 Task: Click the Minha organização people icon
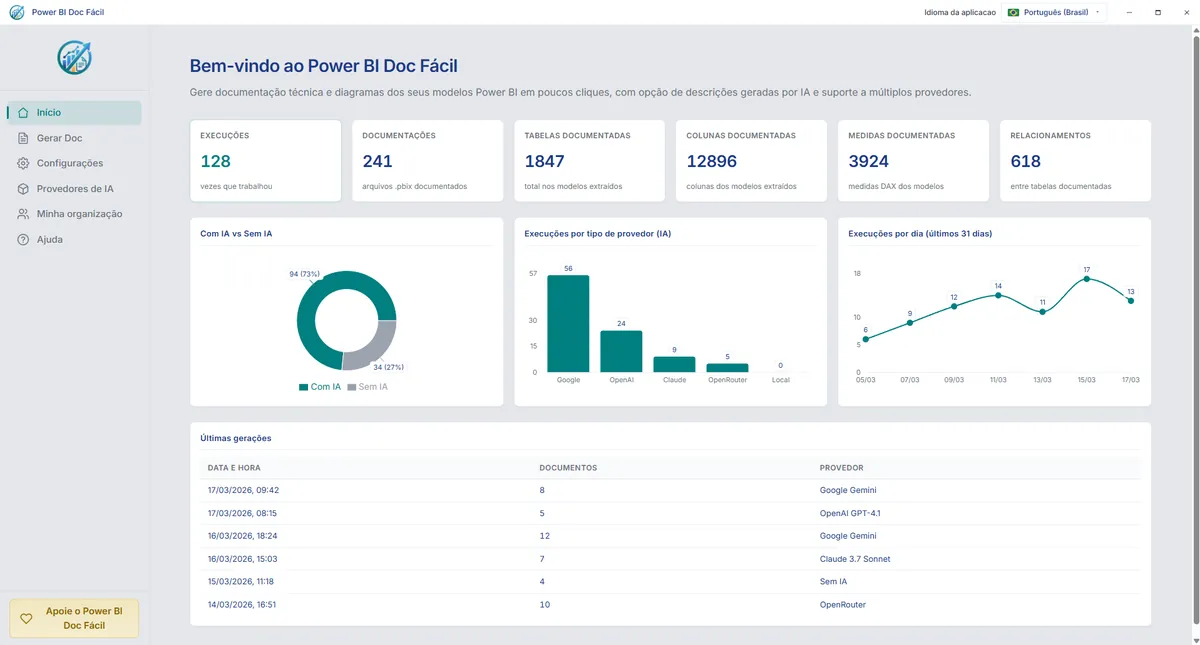coord(23,214)
